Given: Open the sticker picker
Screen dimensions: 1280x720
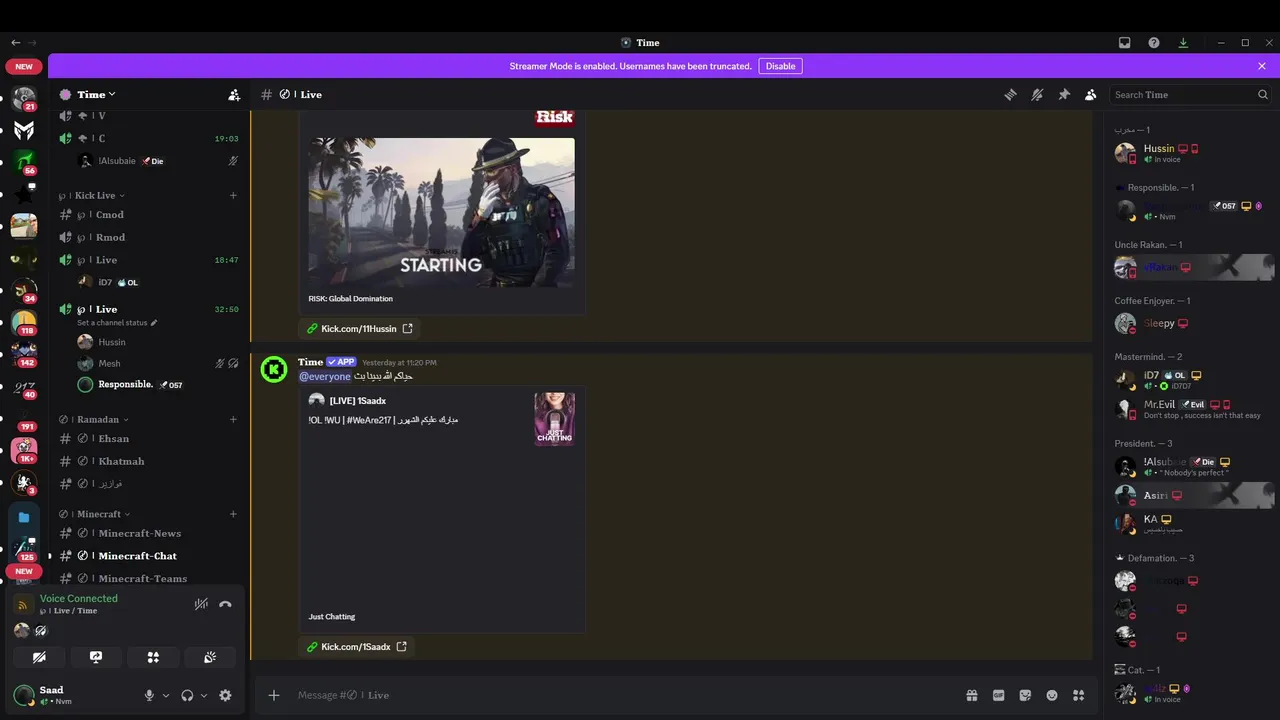Looking at the screenshot, I should tap(1025, 695).
